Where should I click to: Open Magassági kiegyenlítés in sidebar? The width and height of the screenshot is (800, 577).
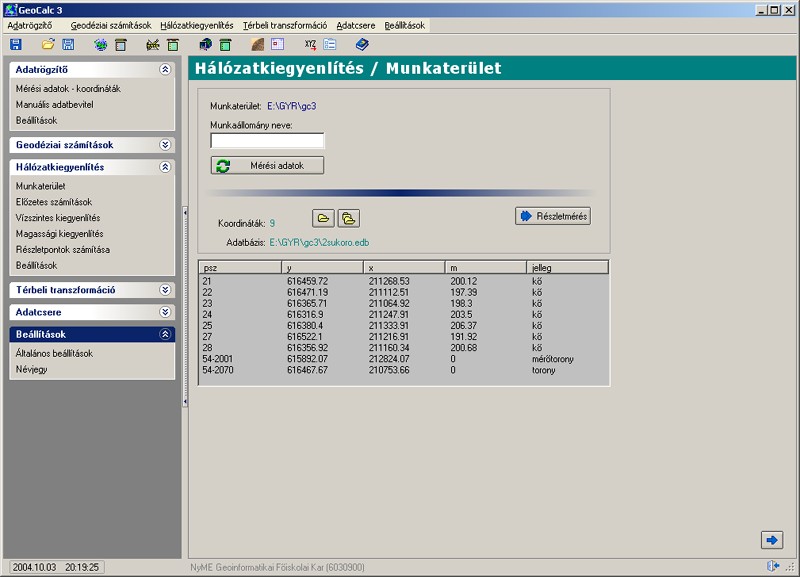click(x=60, y=234)
